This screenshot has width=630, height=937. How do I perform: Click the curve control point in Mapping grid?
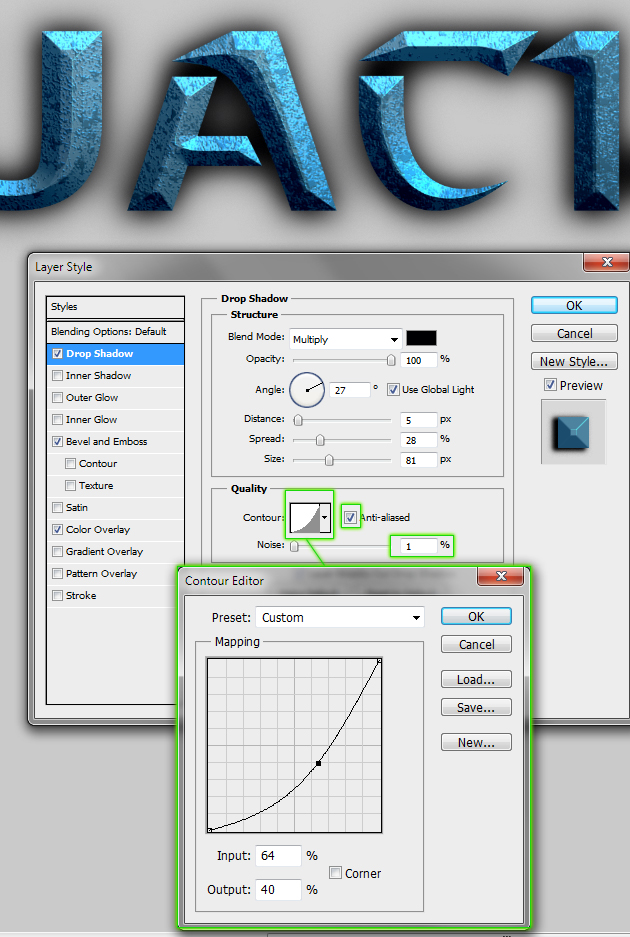coord(318,763)
